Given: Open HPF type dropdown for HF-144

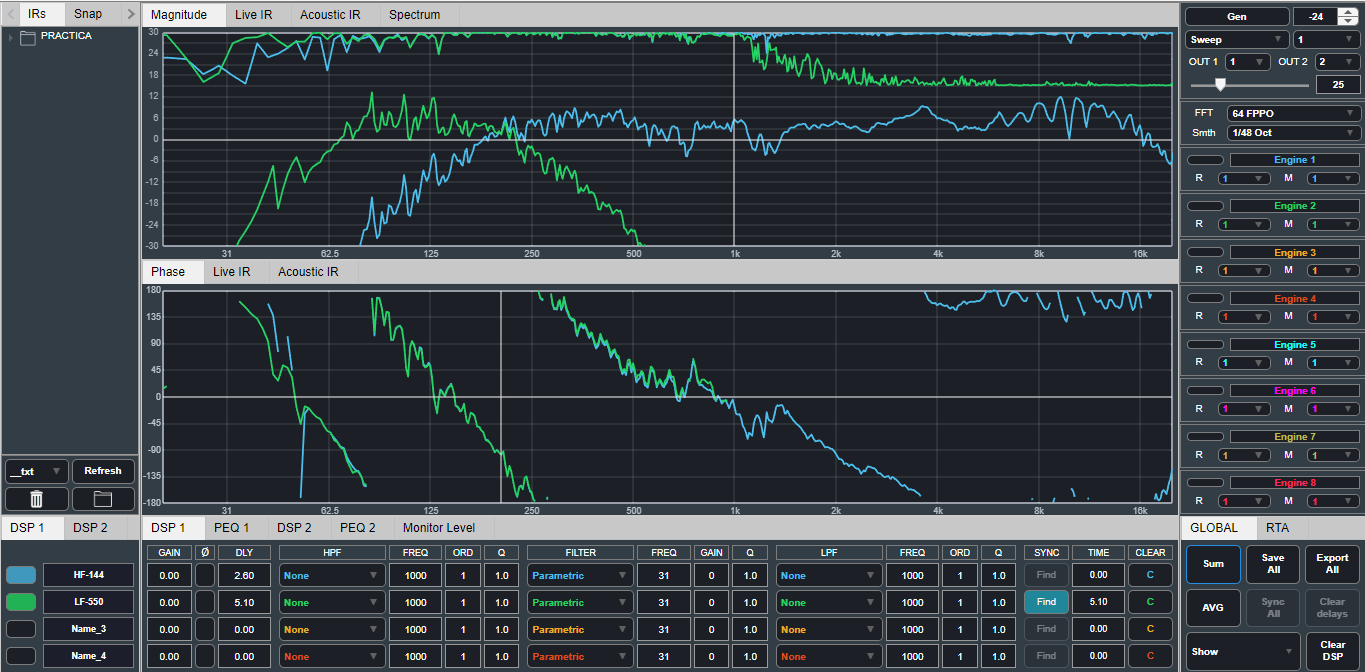Looking at the screenshot, I should click(x=332, y=575).
